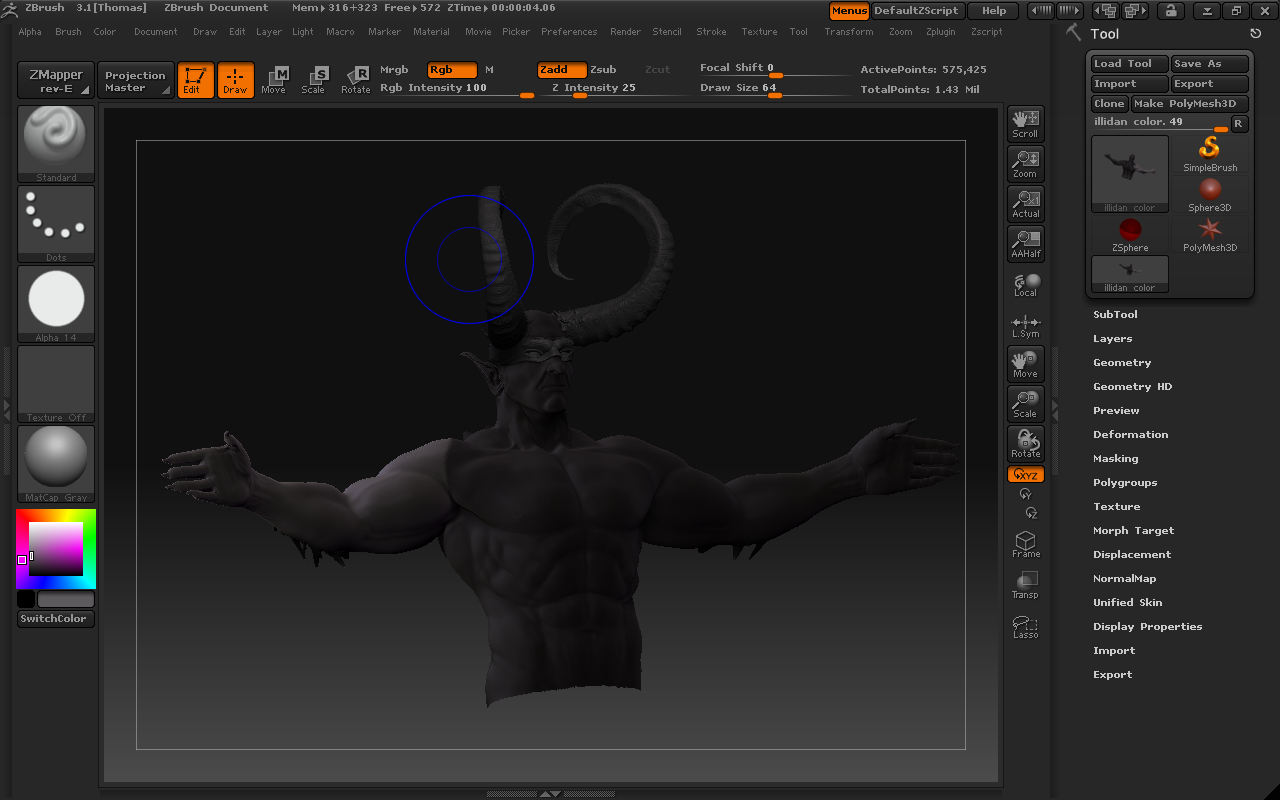The image size is (1280, 800).
Task: Switch to the Move transform mode
Action: coord(274,80)
